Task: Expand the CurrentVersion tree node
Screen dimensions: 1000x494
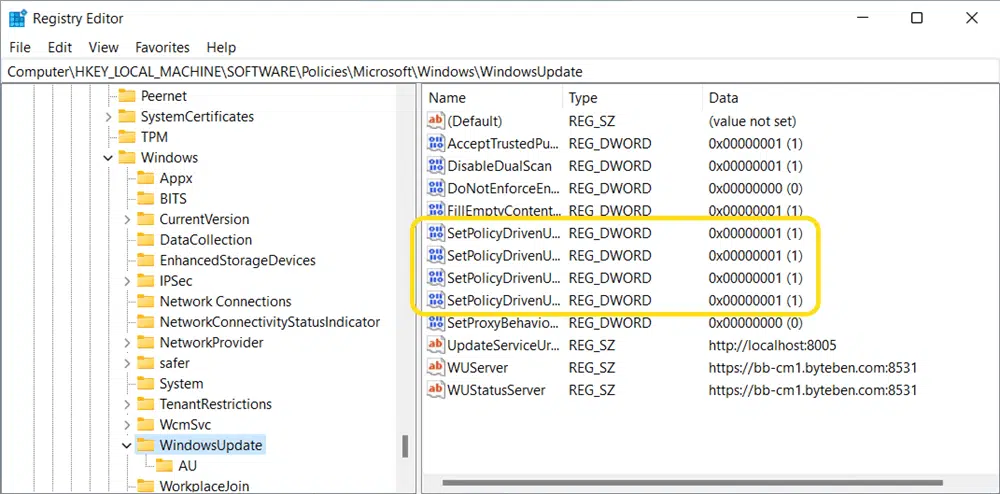Action: click(127, 219)
